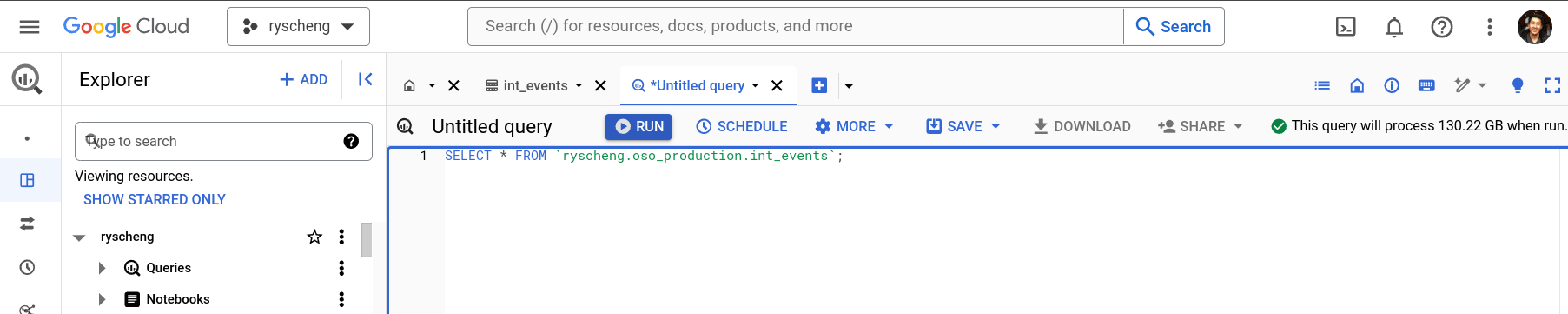Open the home tab
This screenshot has width=1568, height=314.
tap(409, 85)
